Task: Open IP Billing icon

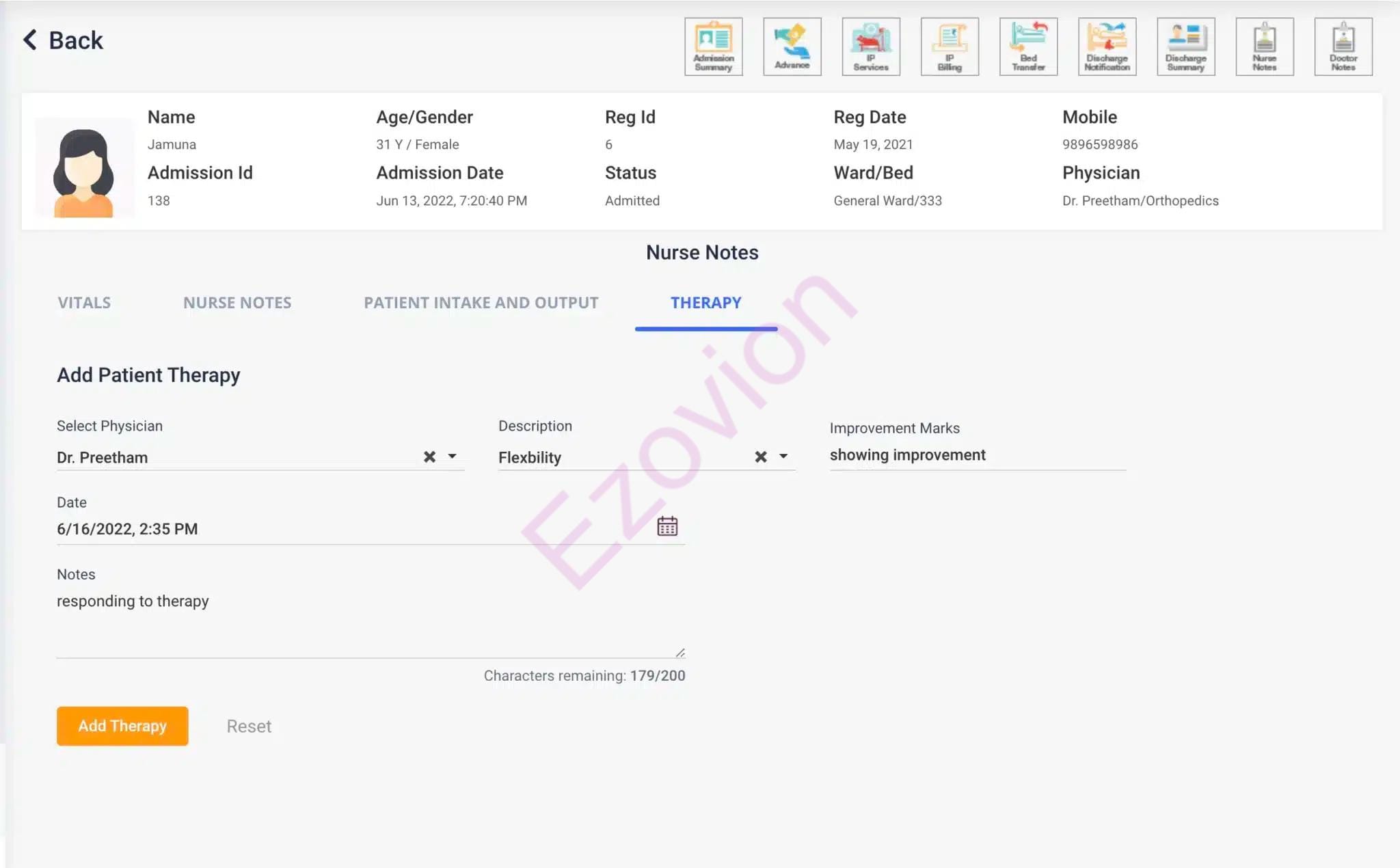Action: [950, 46]
